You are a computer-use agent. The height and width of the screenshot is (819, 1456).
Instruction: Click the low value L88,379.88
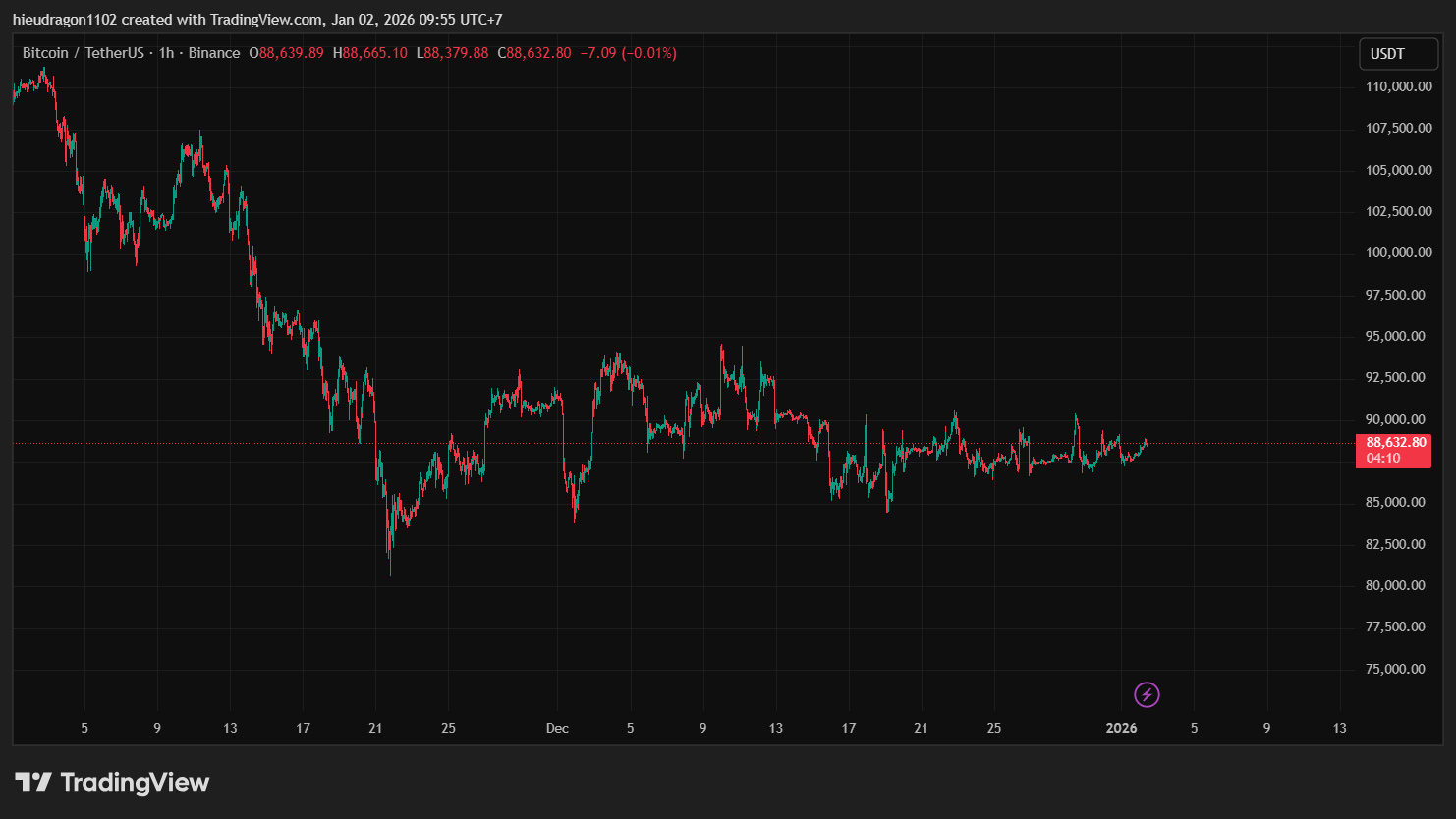coord(452,53)
